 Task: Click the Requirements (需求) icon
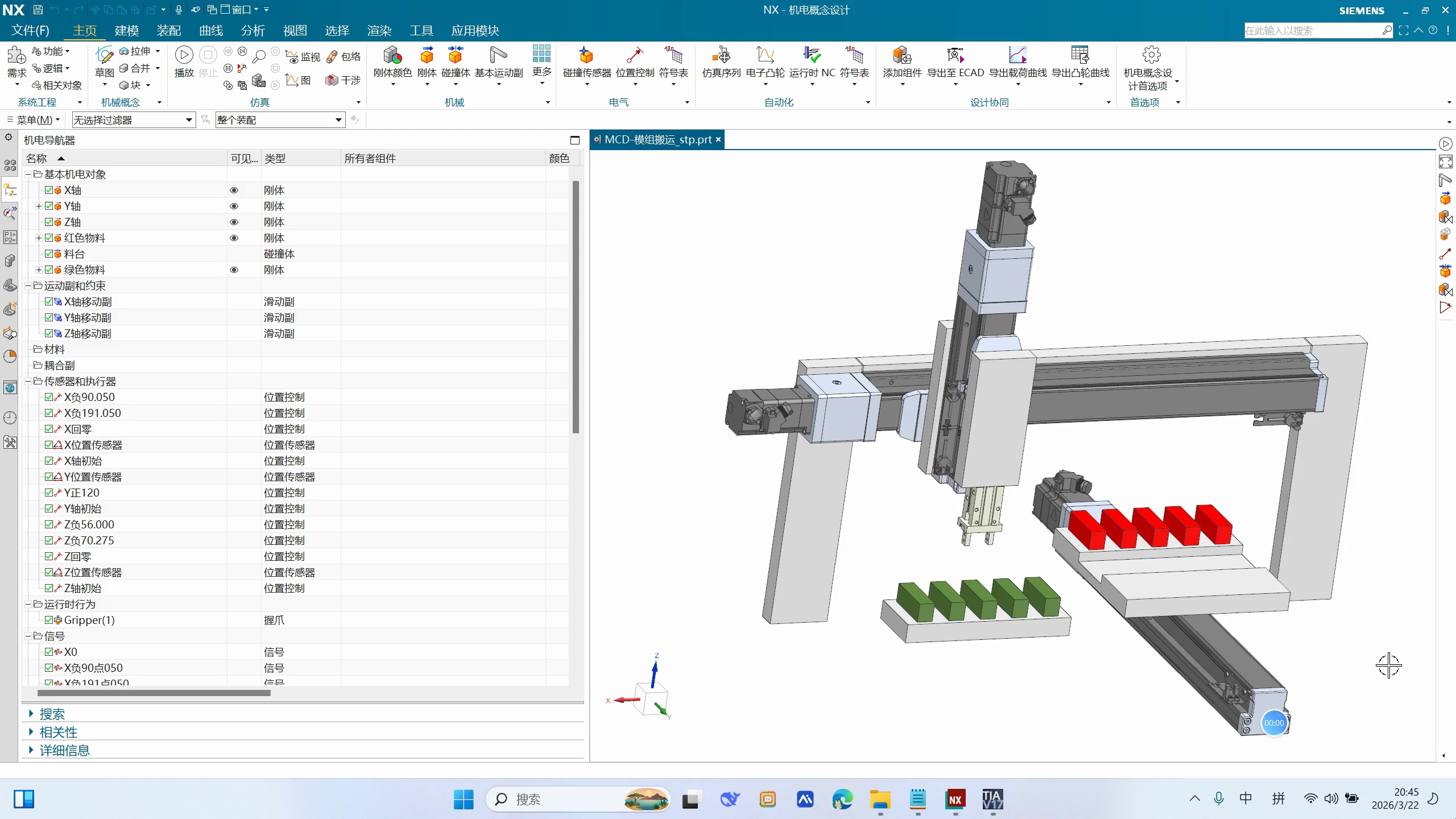pos(16,56)
